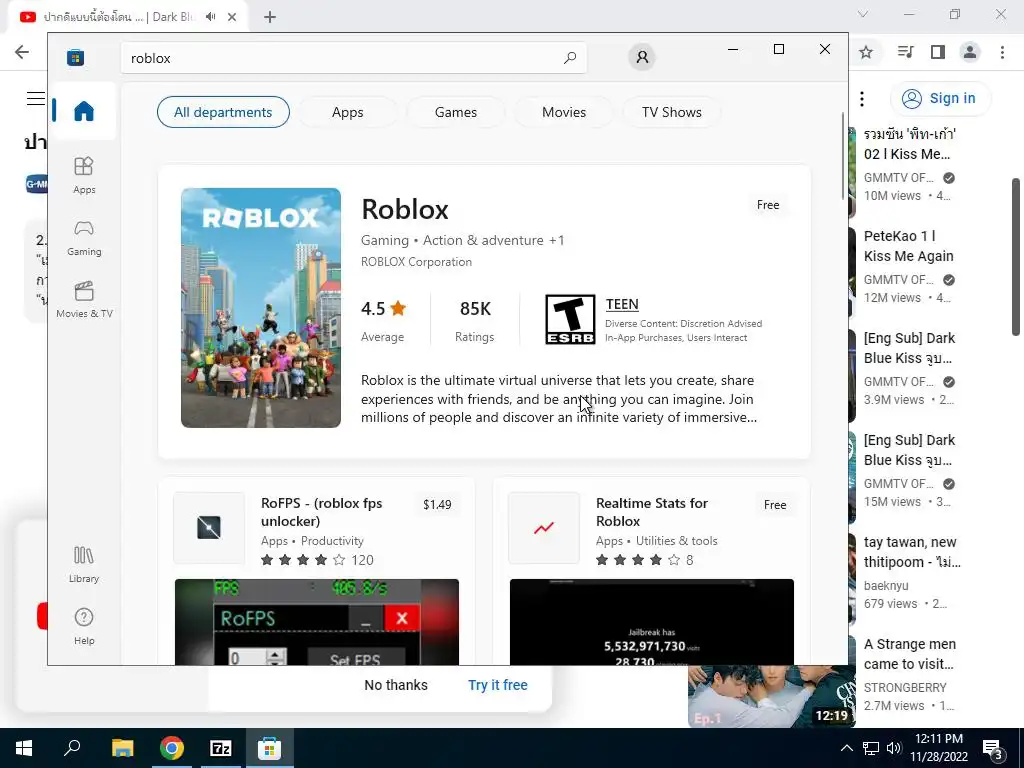Screen dimensions: 1024x768
Task: Go back in Chrome browser
Action: coord(22,52)
